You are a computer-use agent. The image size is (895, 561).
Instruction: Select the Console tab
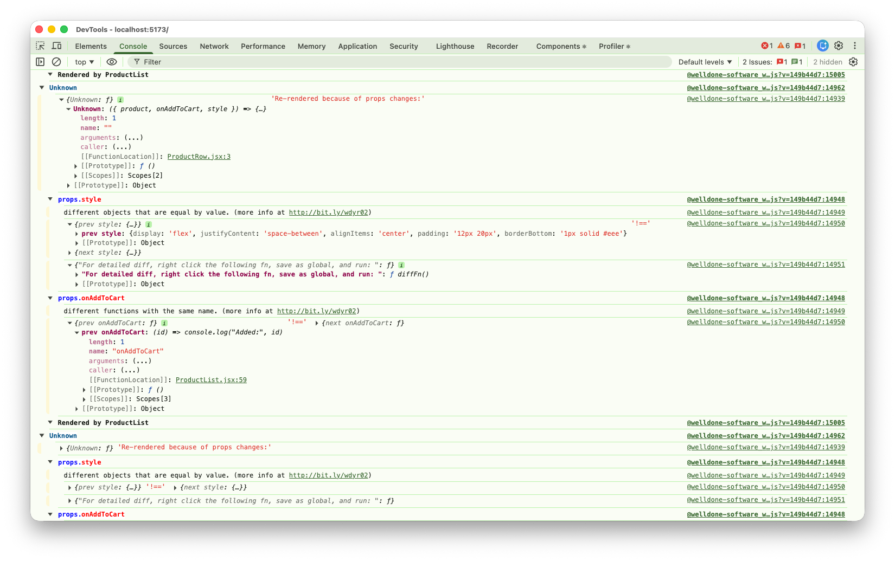coord(133,46)
